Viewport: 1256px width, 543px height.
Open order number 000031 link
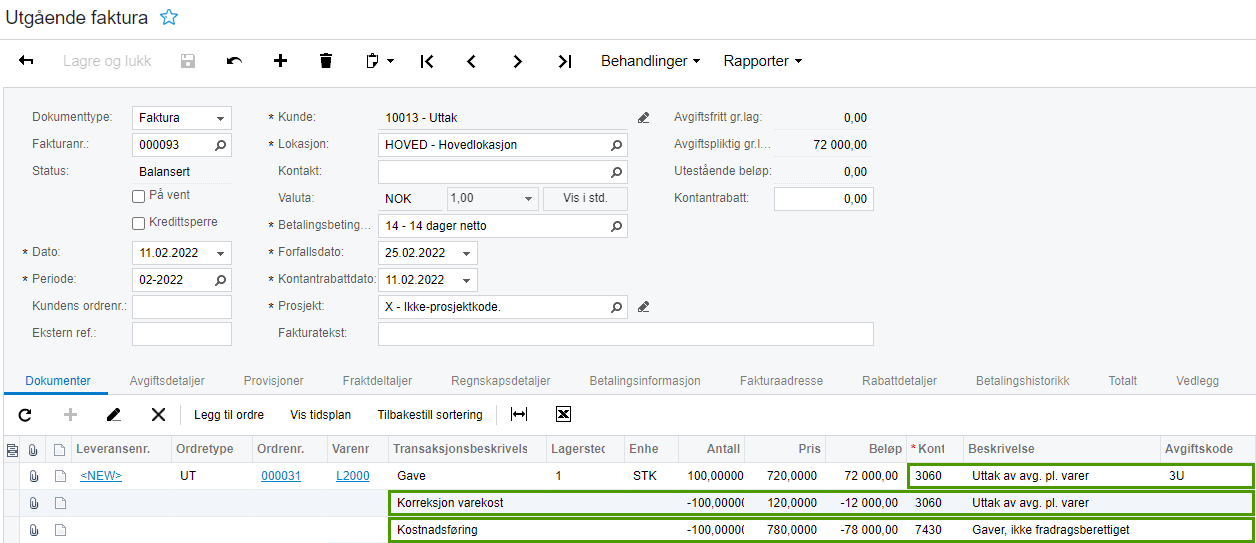(278, 476)
